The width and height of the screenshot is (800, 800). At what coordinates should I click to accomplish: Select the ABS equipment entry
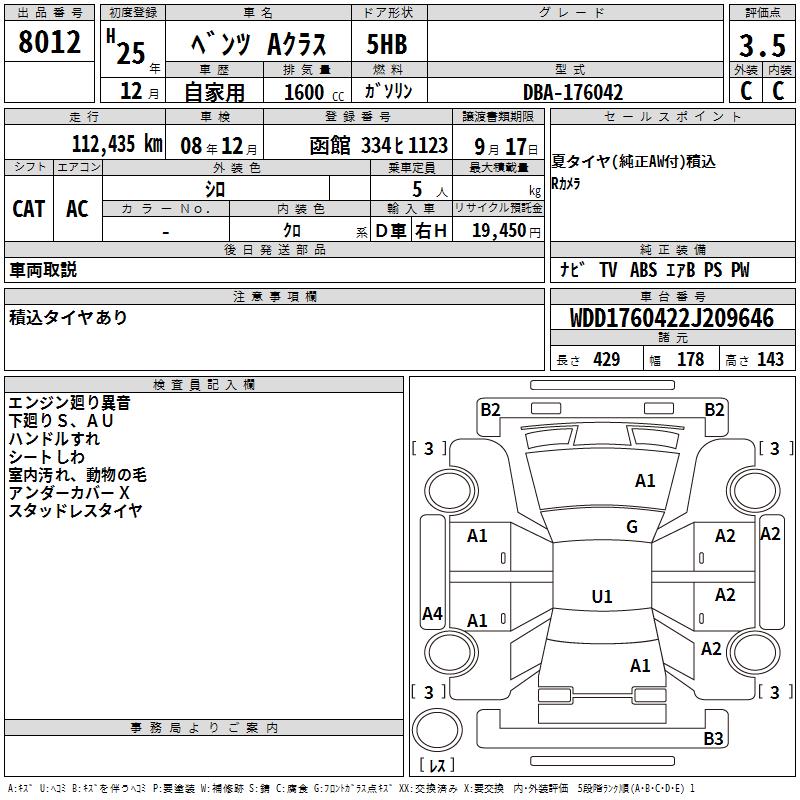coord(643,269)
